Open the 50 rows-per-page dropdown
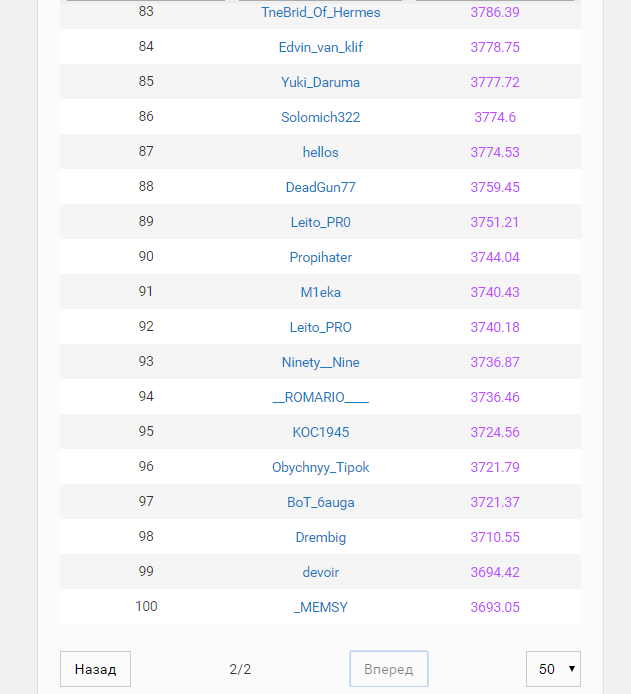Viewport: 631px width, 694px height. (x=553, y=669)
